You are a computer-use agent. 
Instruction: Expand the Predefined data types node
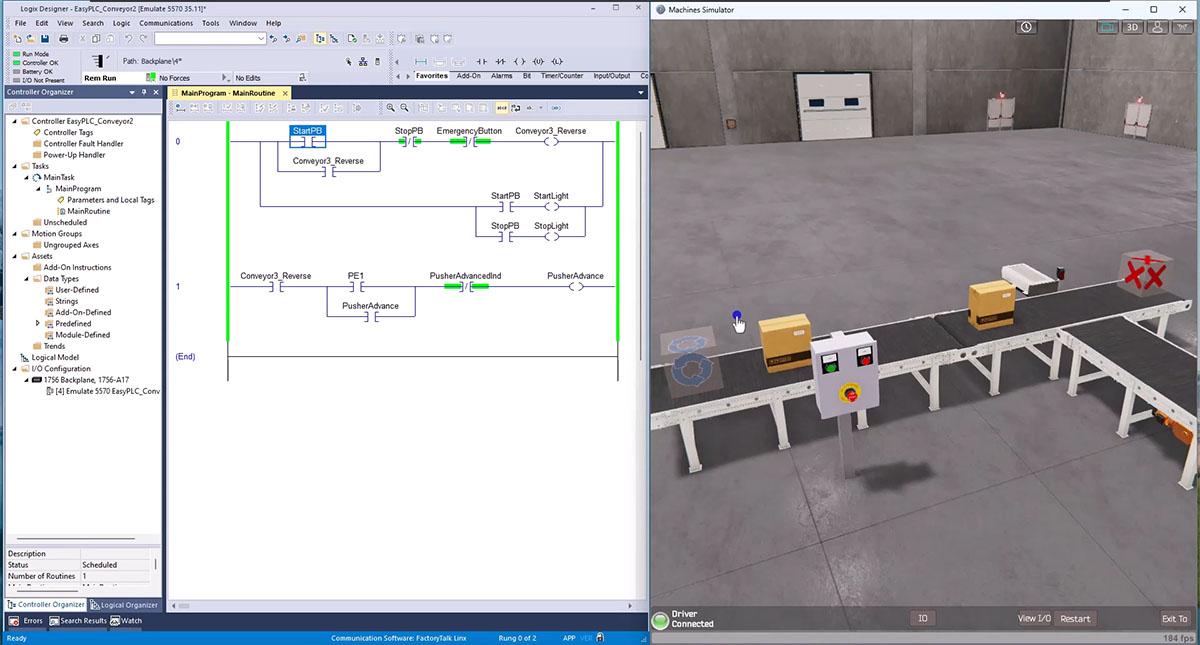click(38, 324)
